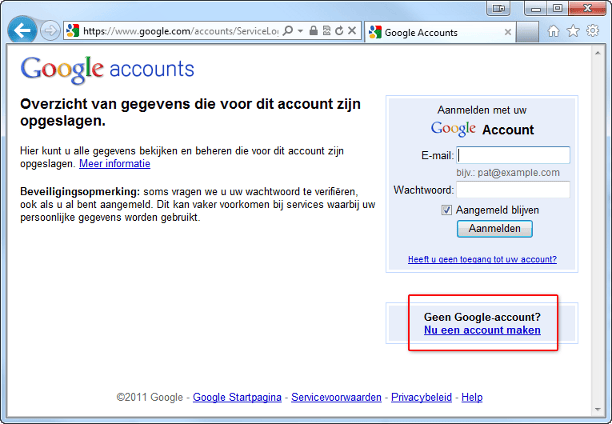Click the '©2011 Google' footer text
Image resolution: width=612 pixels, height=424 pixels.
tap(150, 397)
